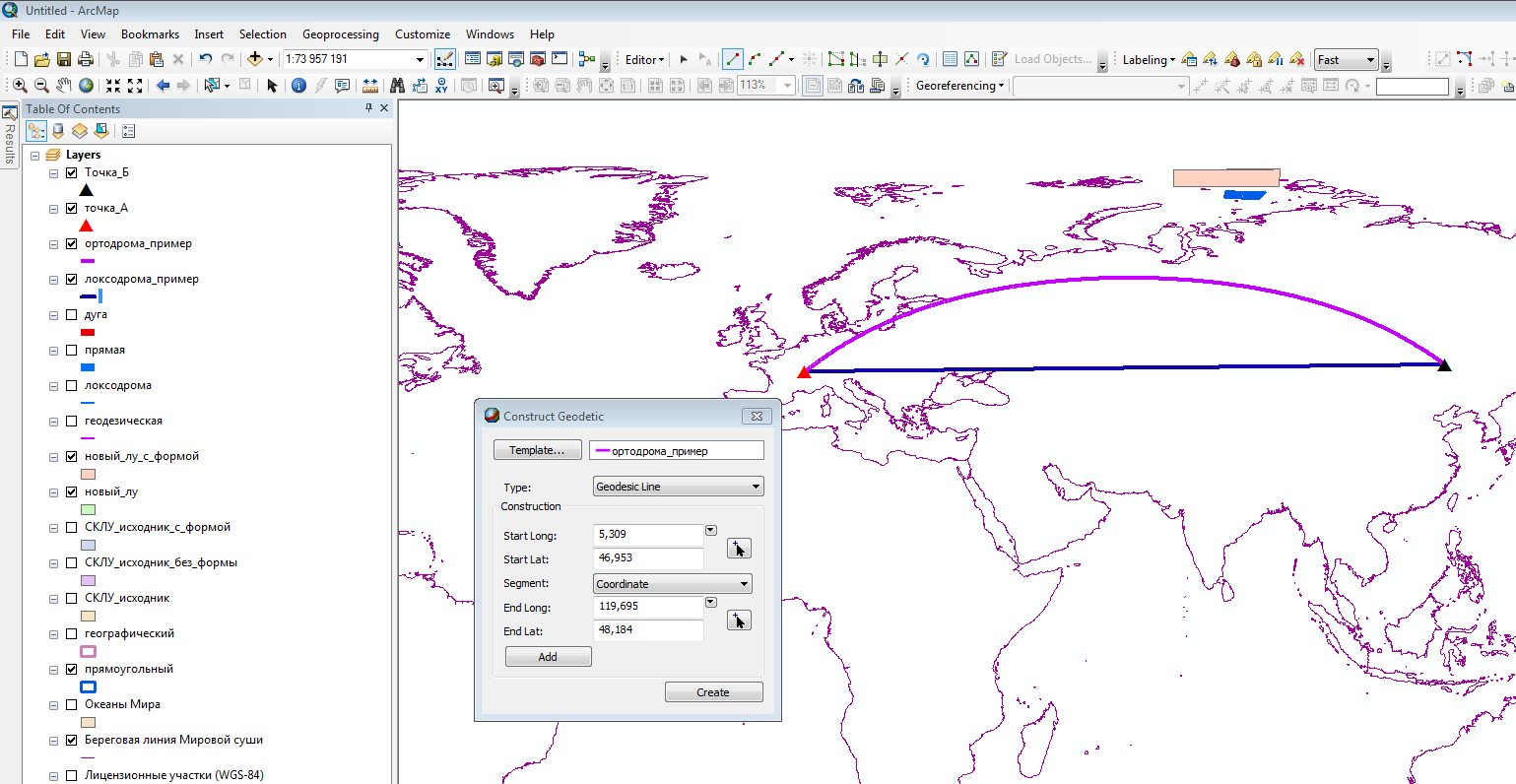
Task: Click the Full Extent globe icon
Action: click(x=87, y=86)
